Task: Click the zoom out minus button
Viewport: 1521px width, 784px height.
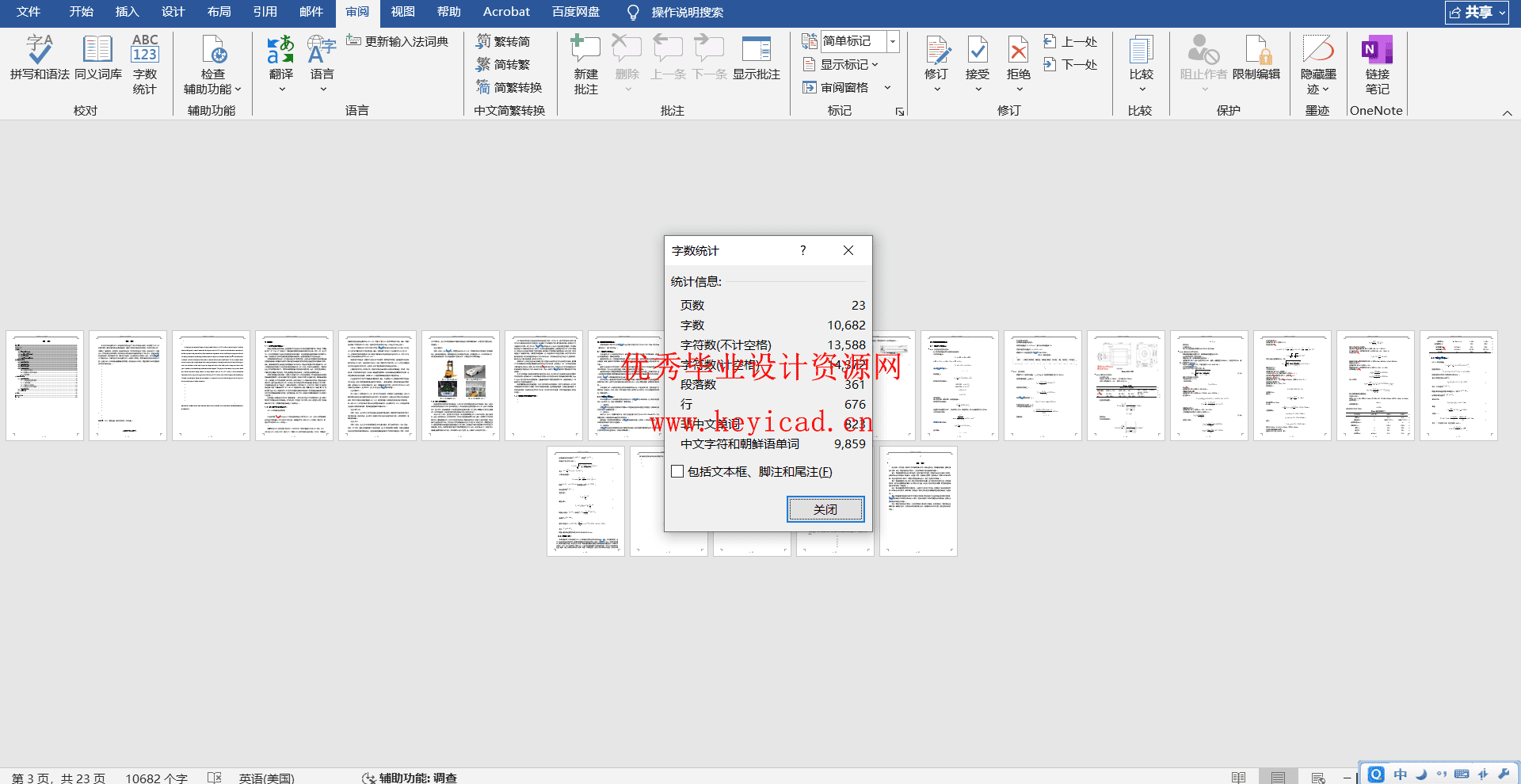Action: 1347,778
